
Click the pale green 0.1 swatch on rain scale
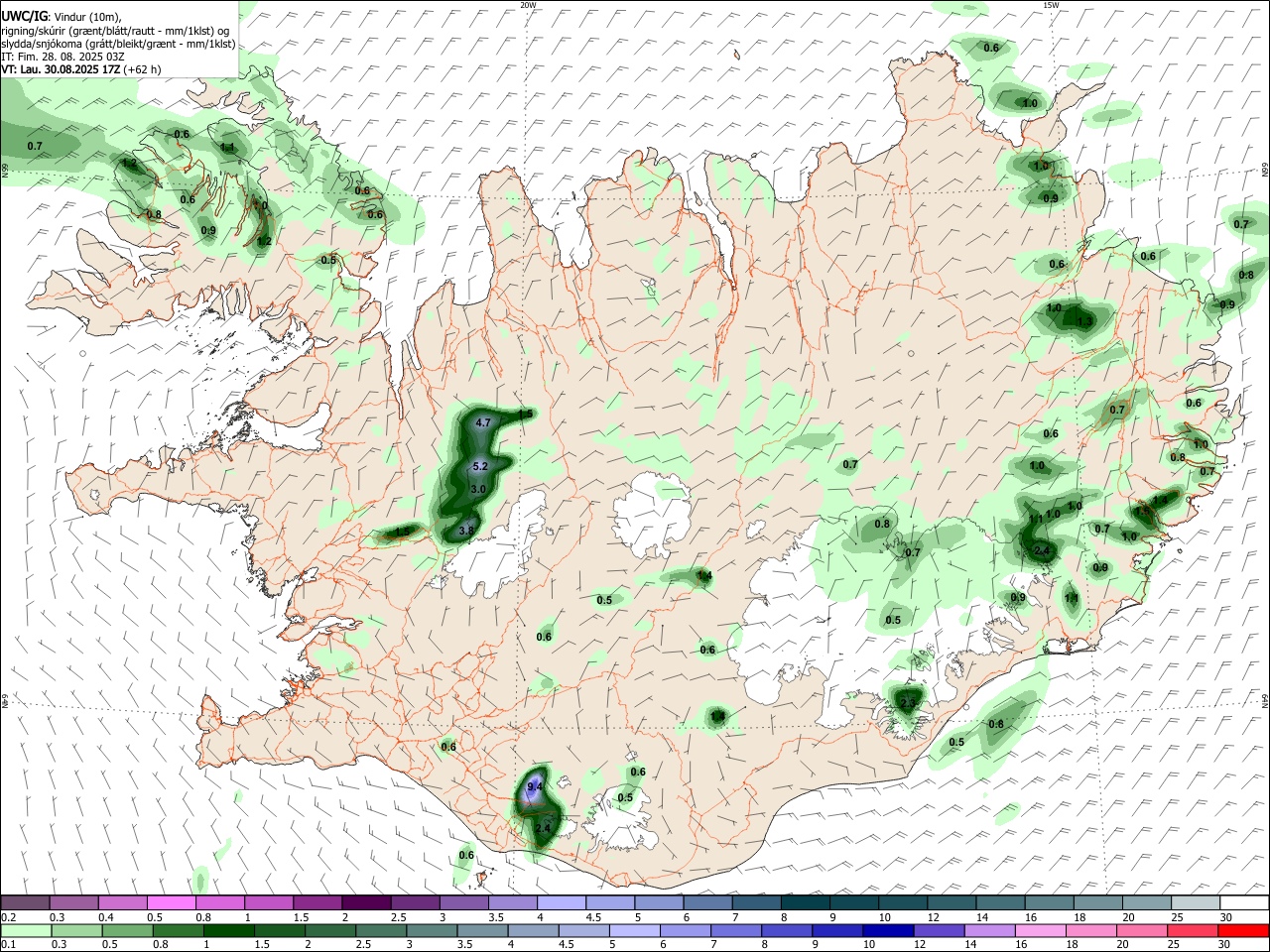24,930
